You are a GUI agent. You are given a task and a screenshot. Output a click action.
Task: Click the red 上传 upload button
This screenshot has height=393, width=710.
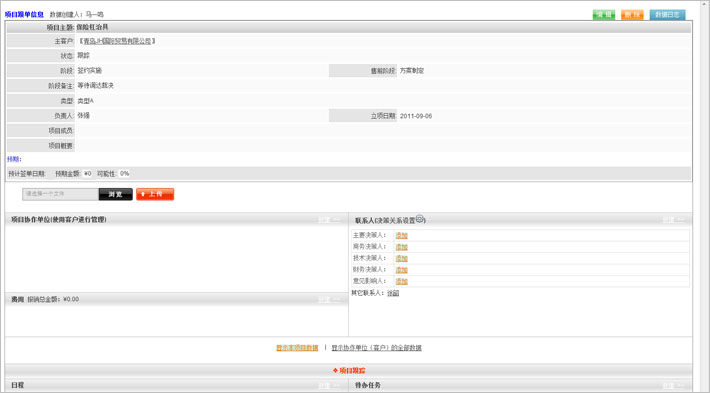click(155, 194)
